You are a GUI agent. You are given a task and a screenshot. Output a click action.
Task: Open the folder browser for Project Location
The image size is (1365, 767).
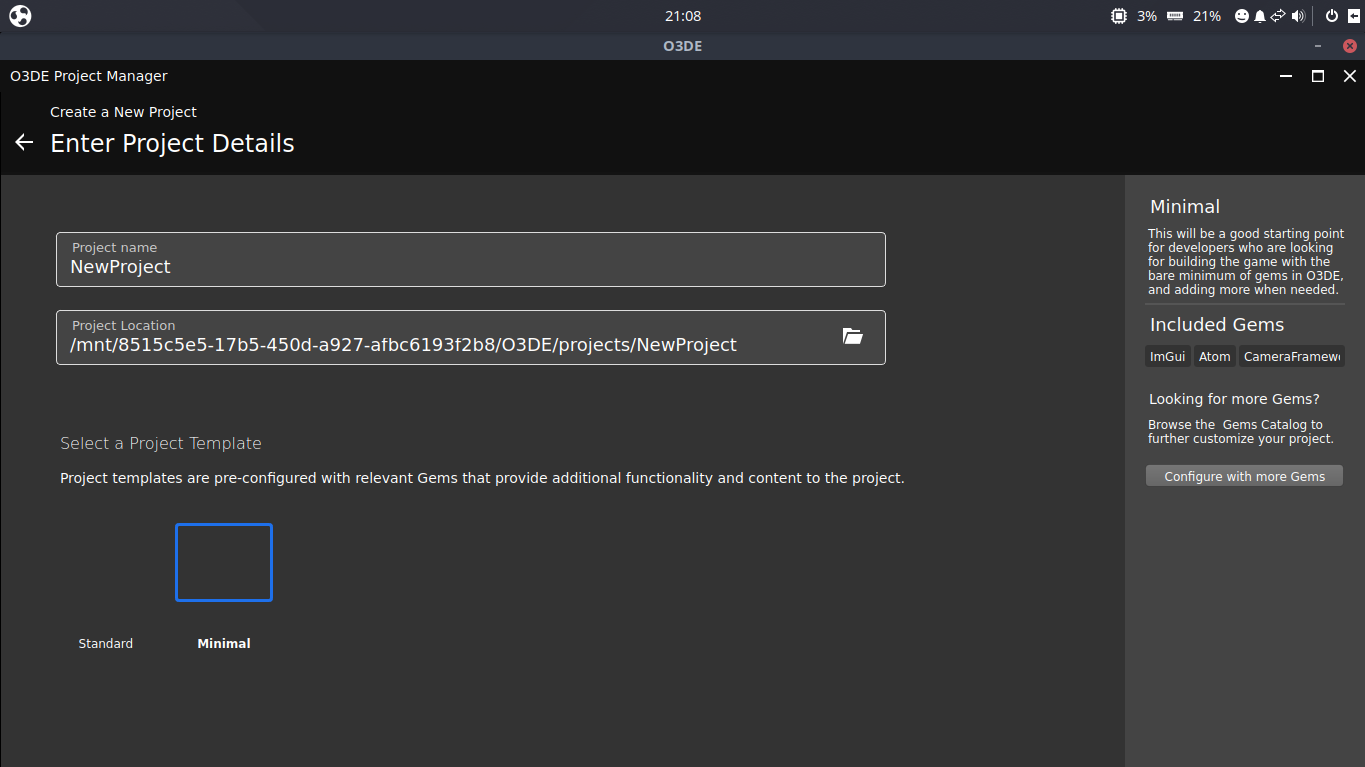point(852,337)
